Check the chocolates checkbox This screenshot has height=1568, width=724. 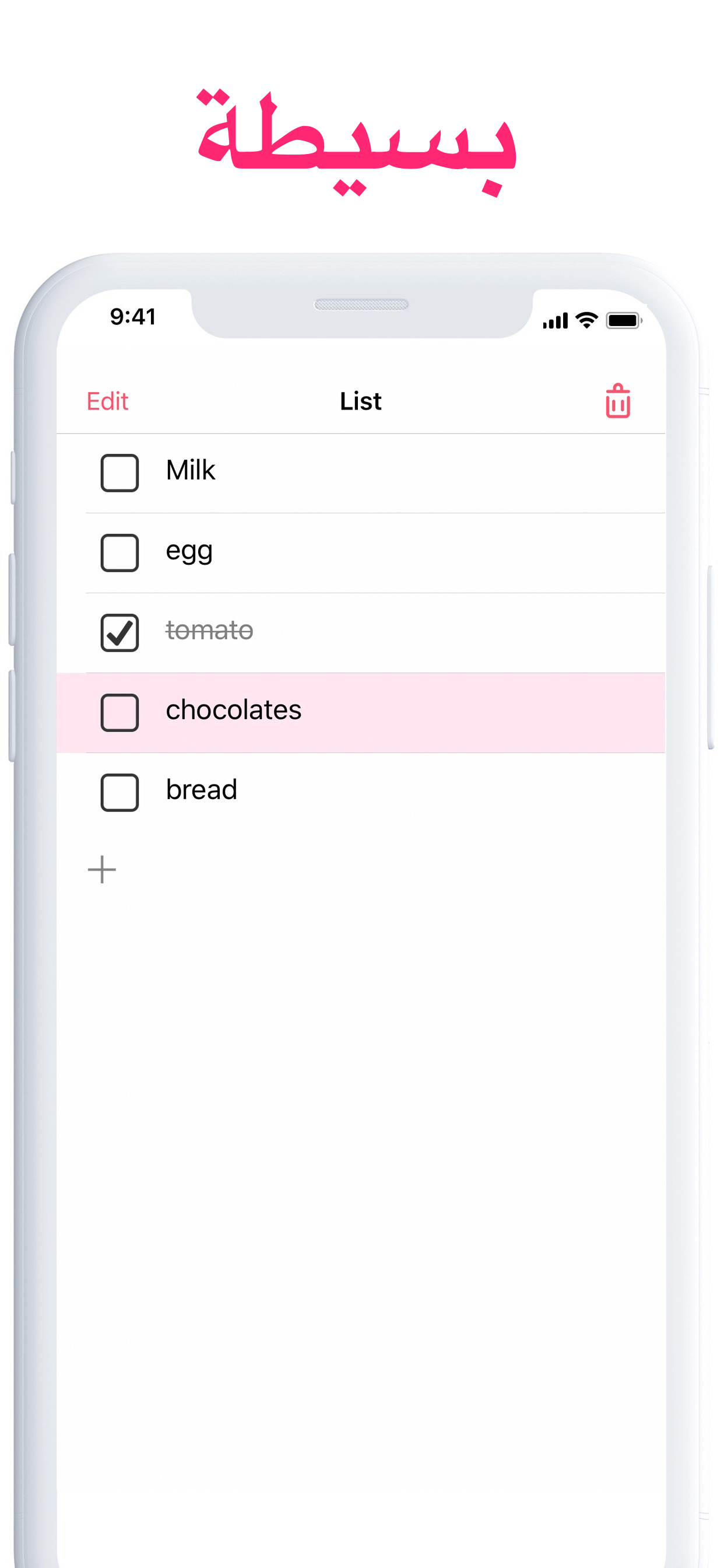[120, 712]
